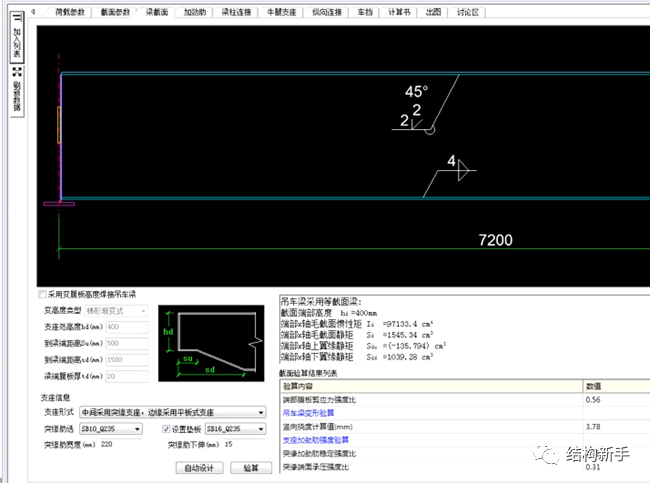
Task: Open the 突缘肋选 SB10_Q235 dropdown
Action: (x=111, y=429)
